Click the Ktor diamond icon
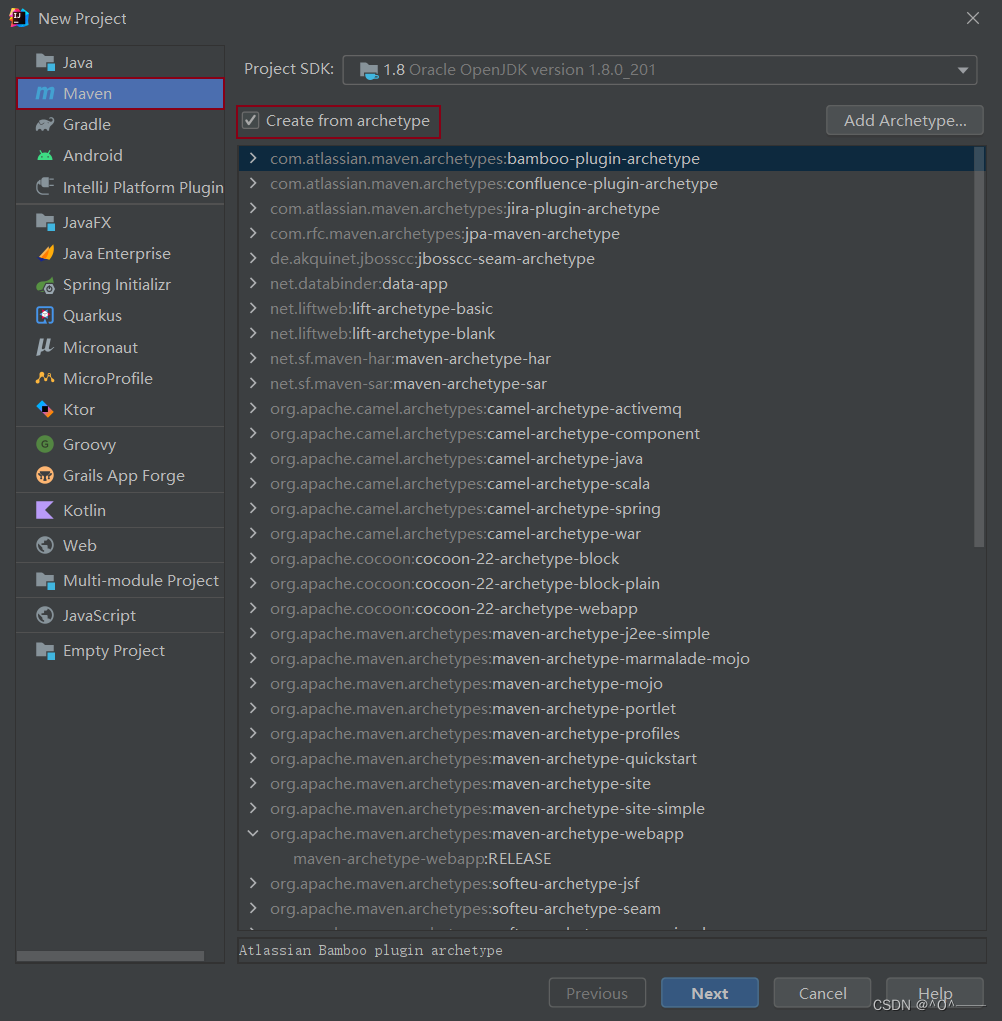The width and height of the screenshot is (1002, 1021). pyautogui.click(x=45, y=410)
